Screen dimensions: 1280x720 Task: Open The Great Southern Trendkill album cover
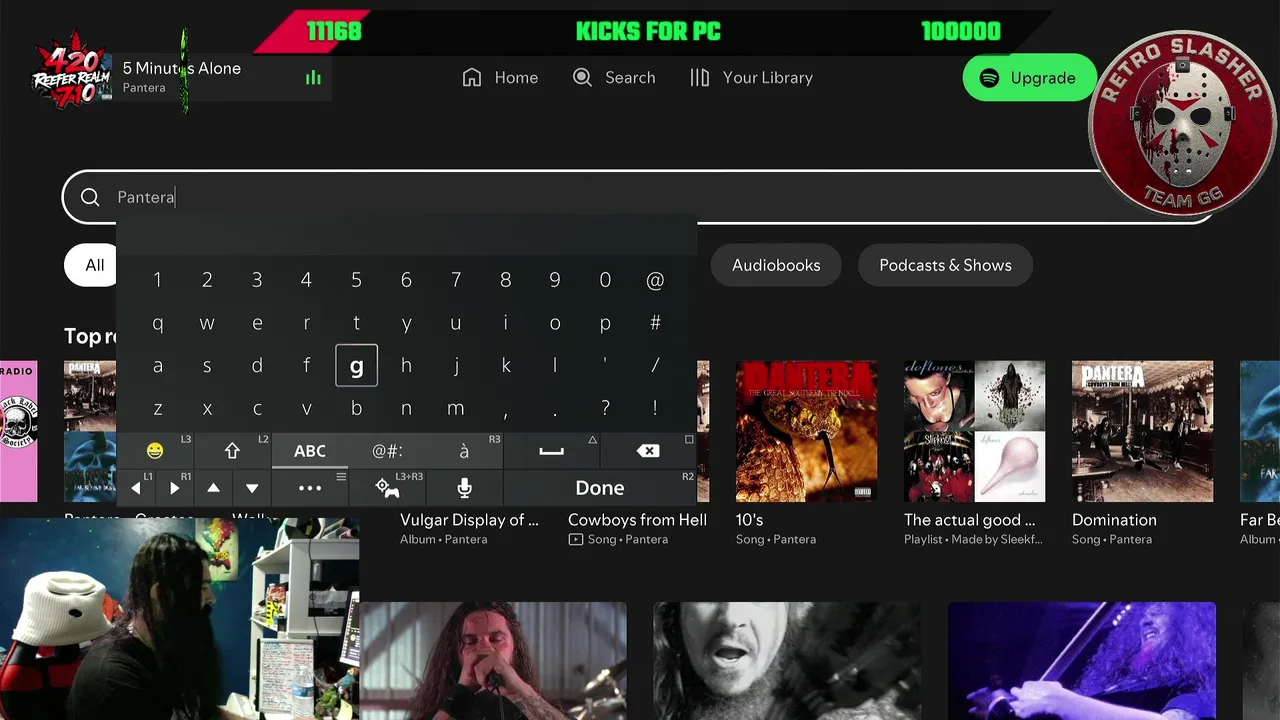click(x=806, y=431)
